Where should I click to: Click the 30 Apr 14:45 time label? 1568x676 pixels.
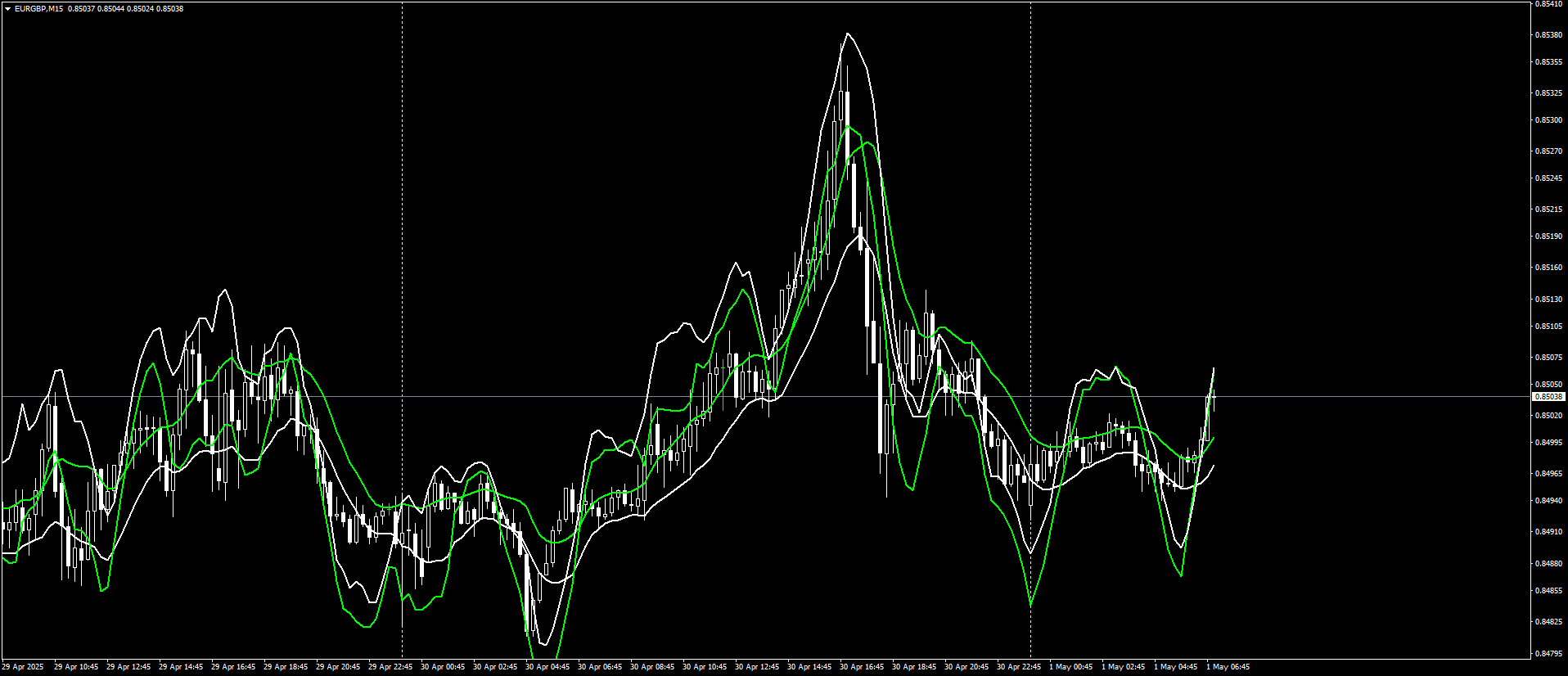click(809, 667)
